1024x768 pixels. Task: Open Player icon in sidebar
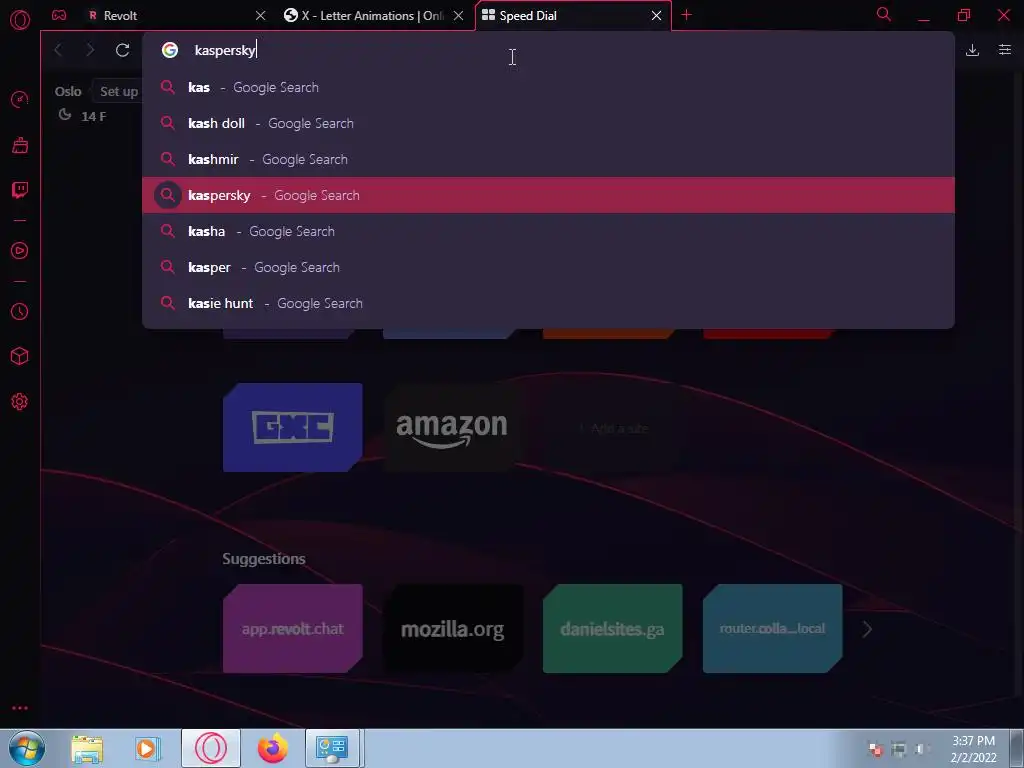click(20, 251)
